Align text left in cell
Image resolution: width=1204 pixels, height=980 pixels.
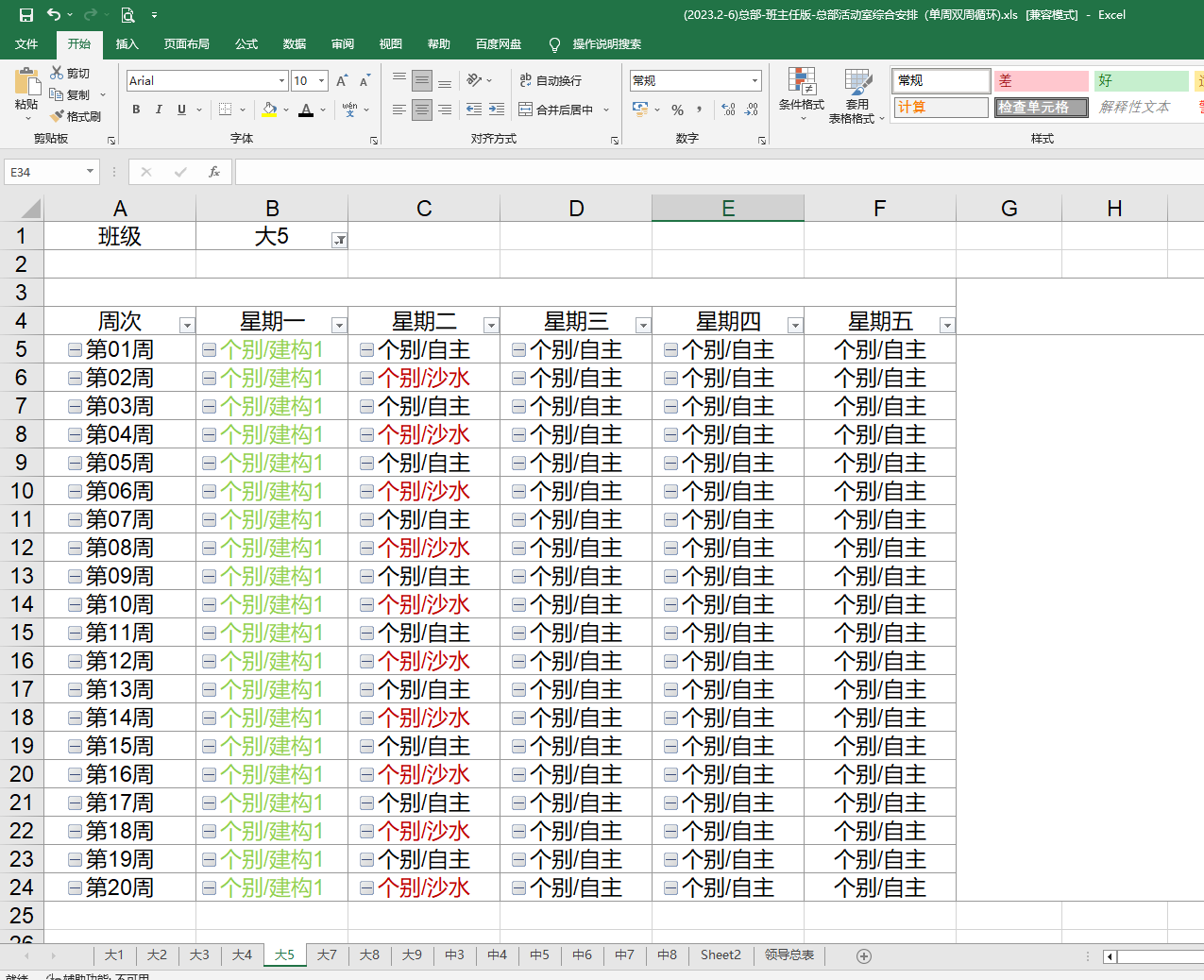399,110
